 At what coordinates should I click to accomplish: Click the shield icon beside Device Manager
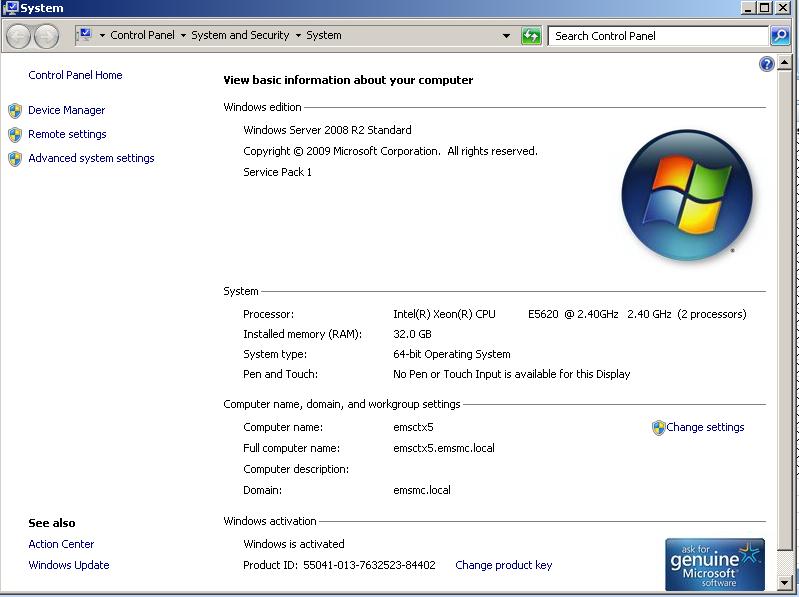pos(15,111)
